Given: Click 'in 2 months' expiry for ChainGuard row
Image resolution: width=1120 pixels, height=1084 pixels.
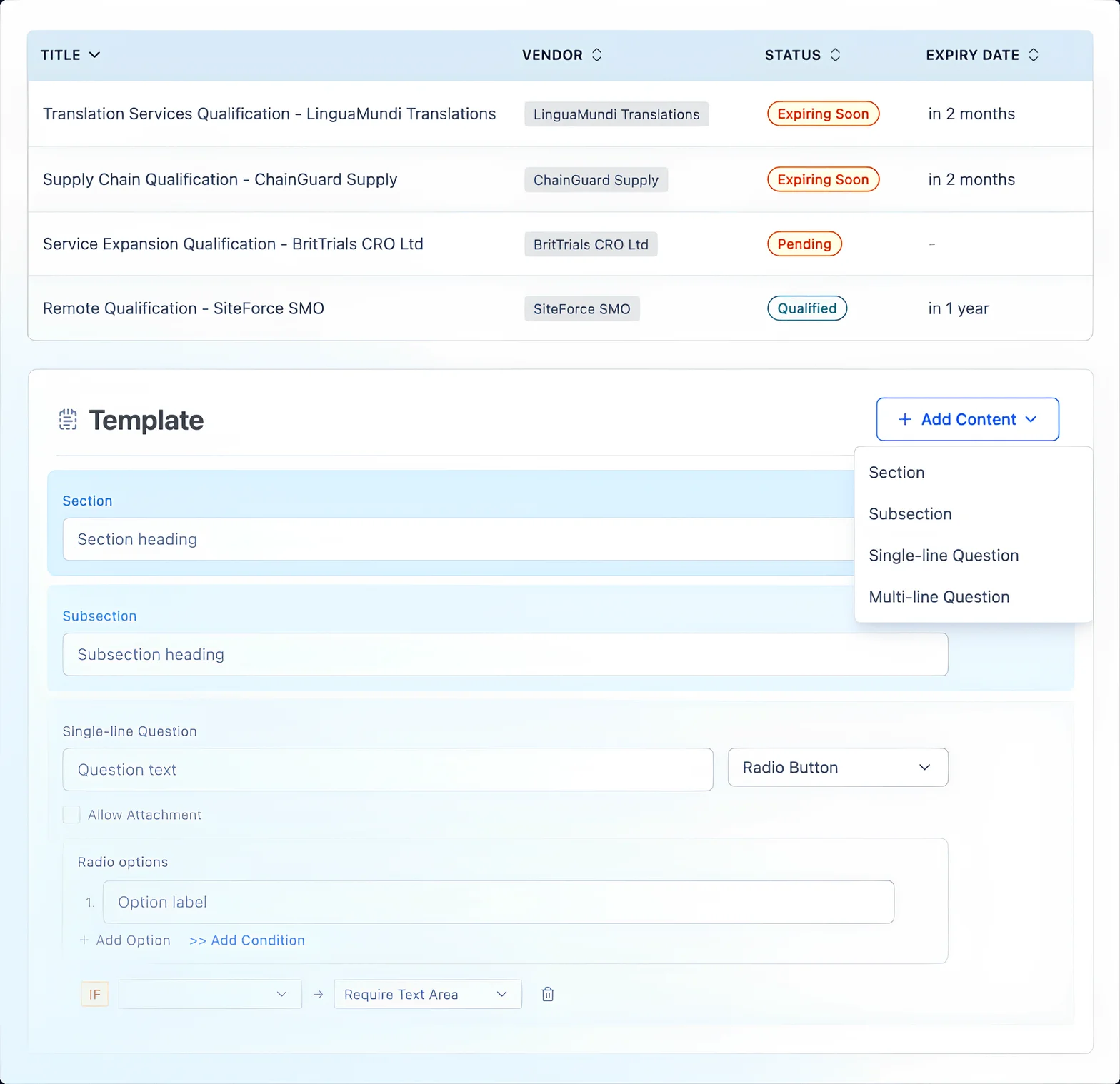Looking at the screenshot, I should (x=971, y=179).
